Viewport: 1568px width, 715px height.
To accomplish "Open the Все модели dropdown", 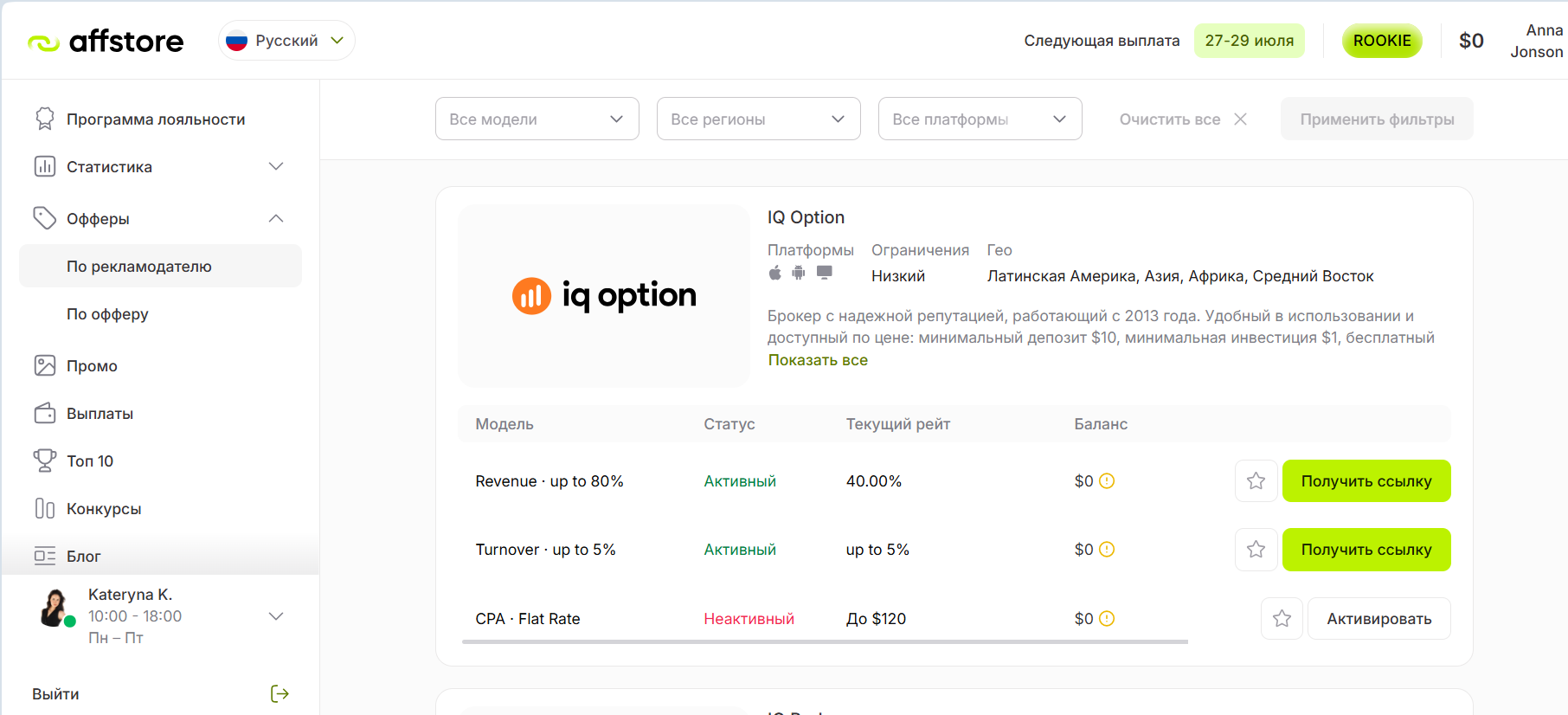I will coord(537,119).
